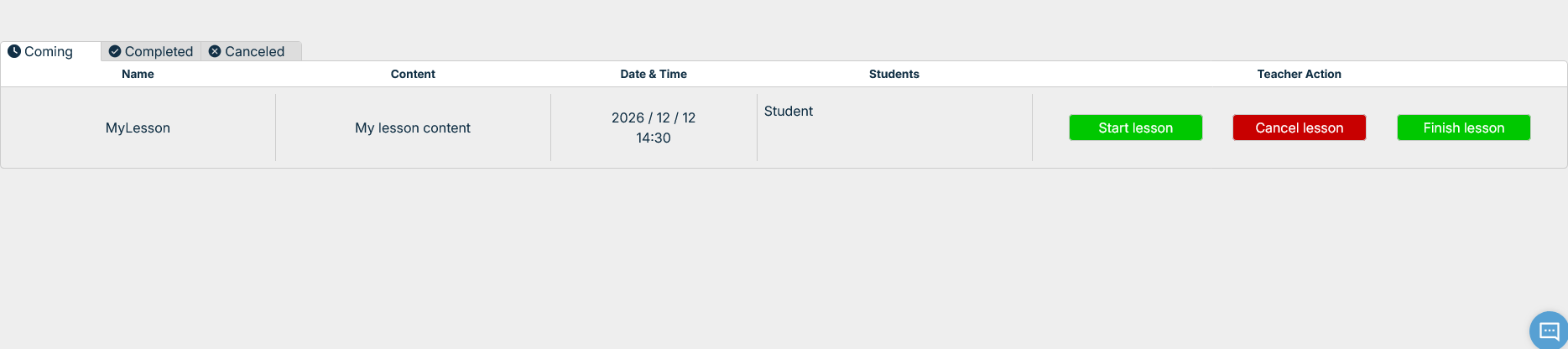Select the MyLesson name cell
Screen dimensions: 1568x349
(138, 128)
